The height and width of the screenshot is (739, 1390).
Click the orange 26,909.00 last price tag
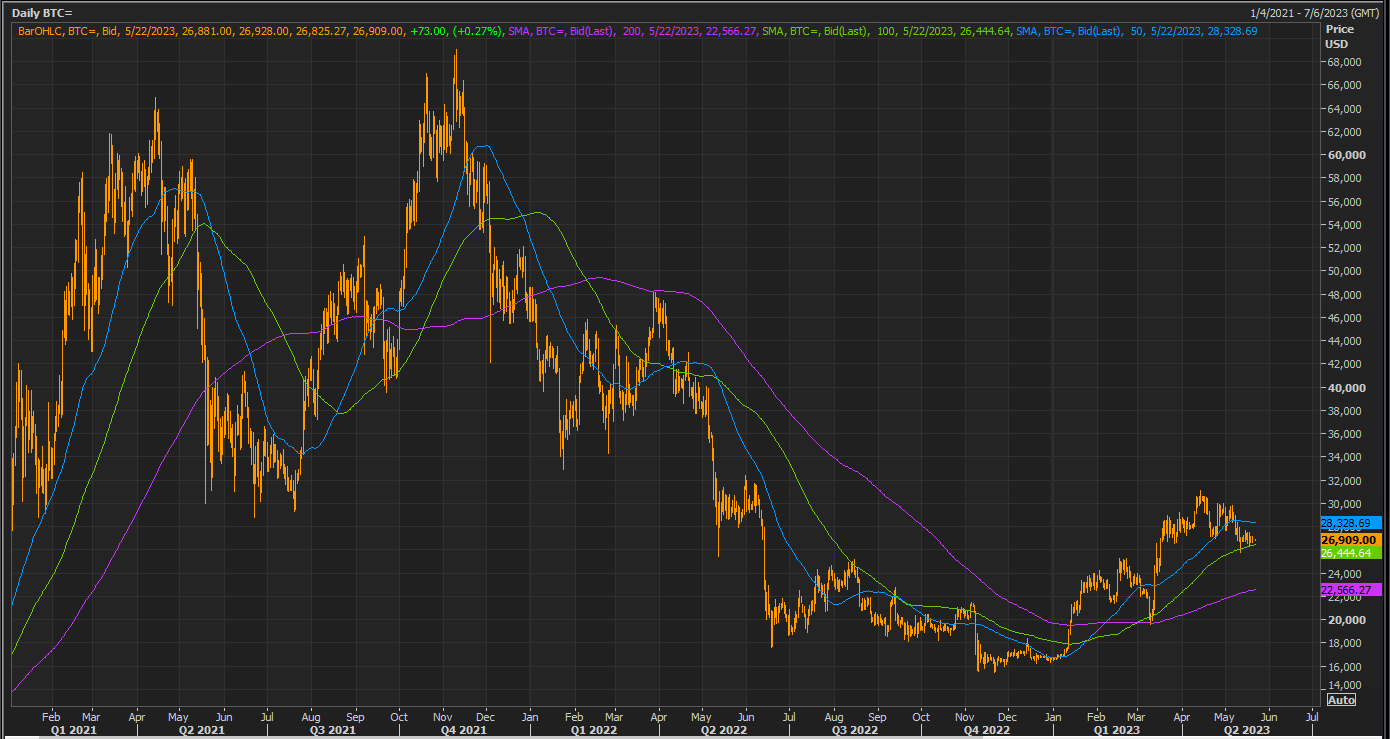[1350, 540]
